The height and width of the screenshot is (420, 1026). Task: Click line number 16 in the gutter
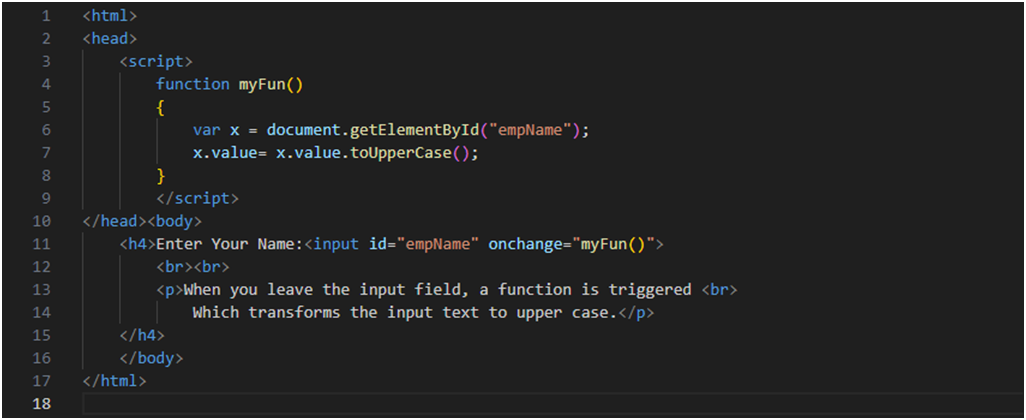41,358
